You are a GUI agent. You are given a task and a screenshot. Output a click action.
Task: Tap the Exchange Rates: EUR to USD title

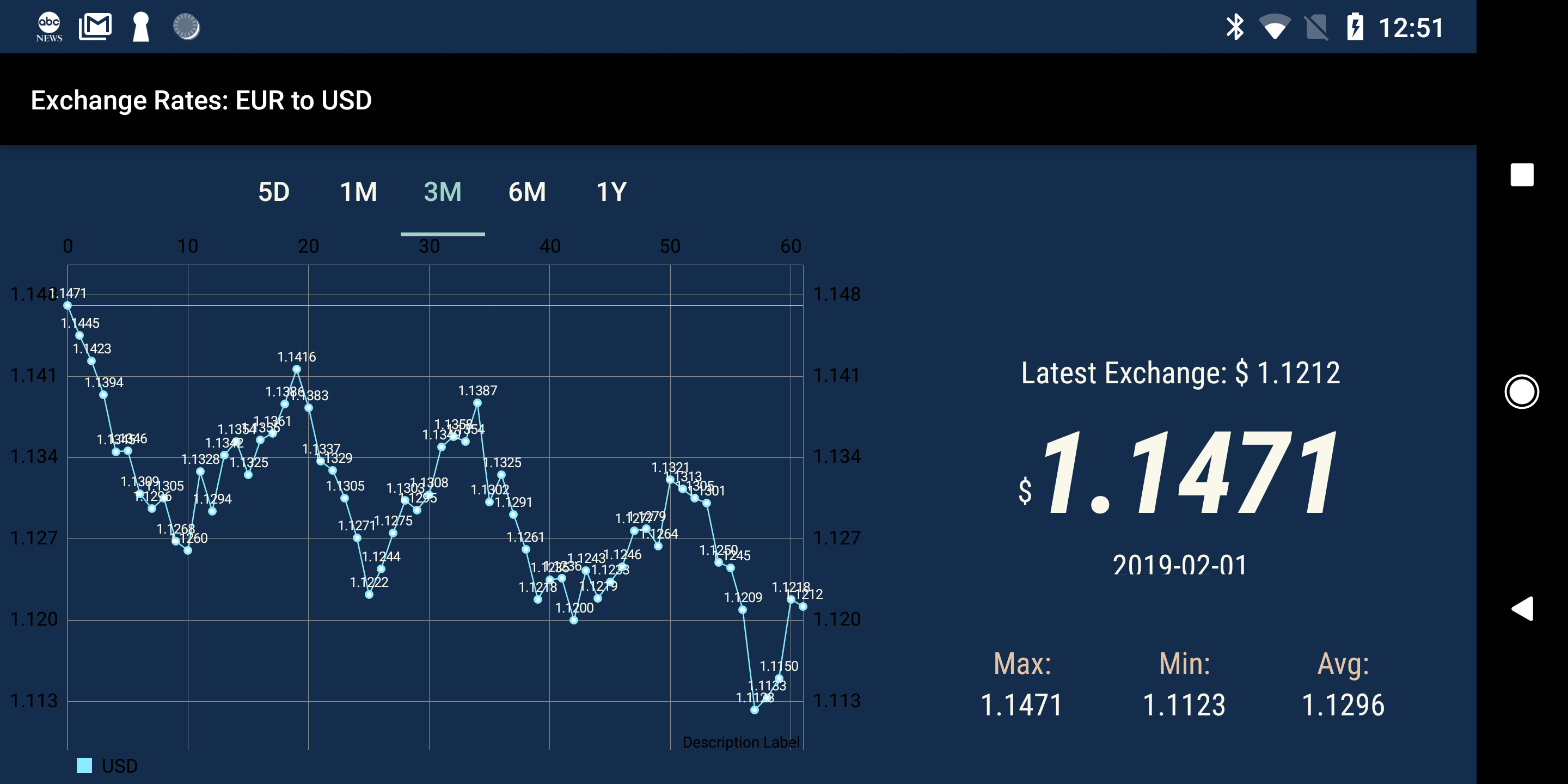pyautogui.click(x=201, y=100)
